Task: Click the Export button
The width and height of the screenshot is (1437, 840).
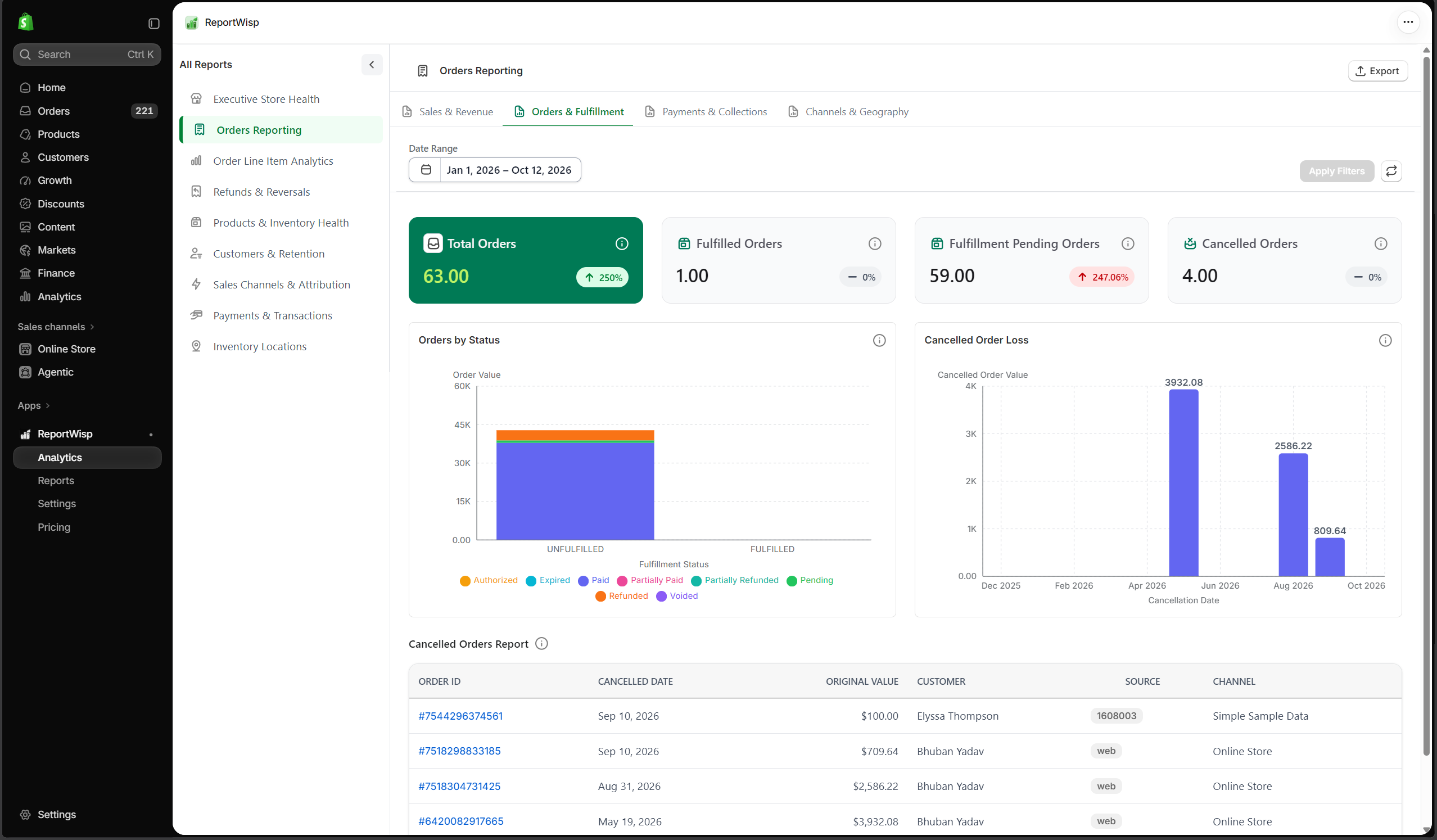Action: pos(1377,71)
